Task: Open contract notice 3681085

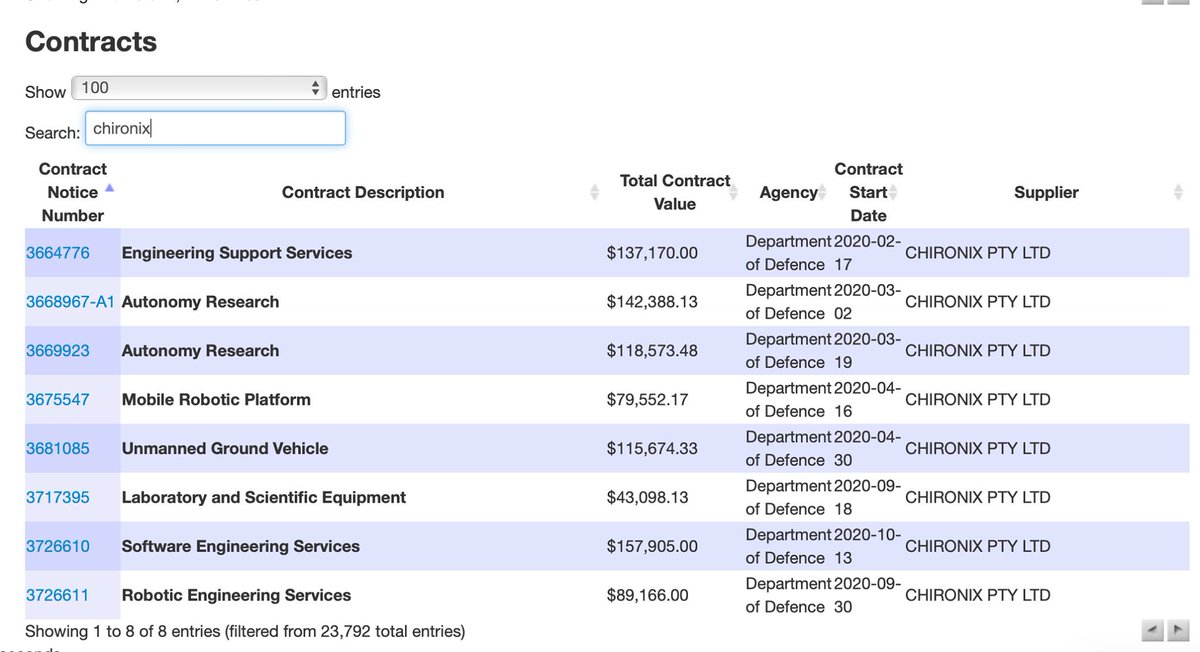Action: [x=57, y=449]
